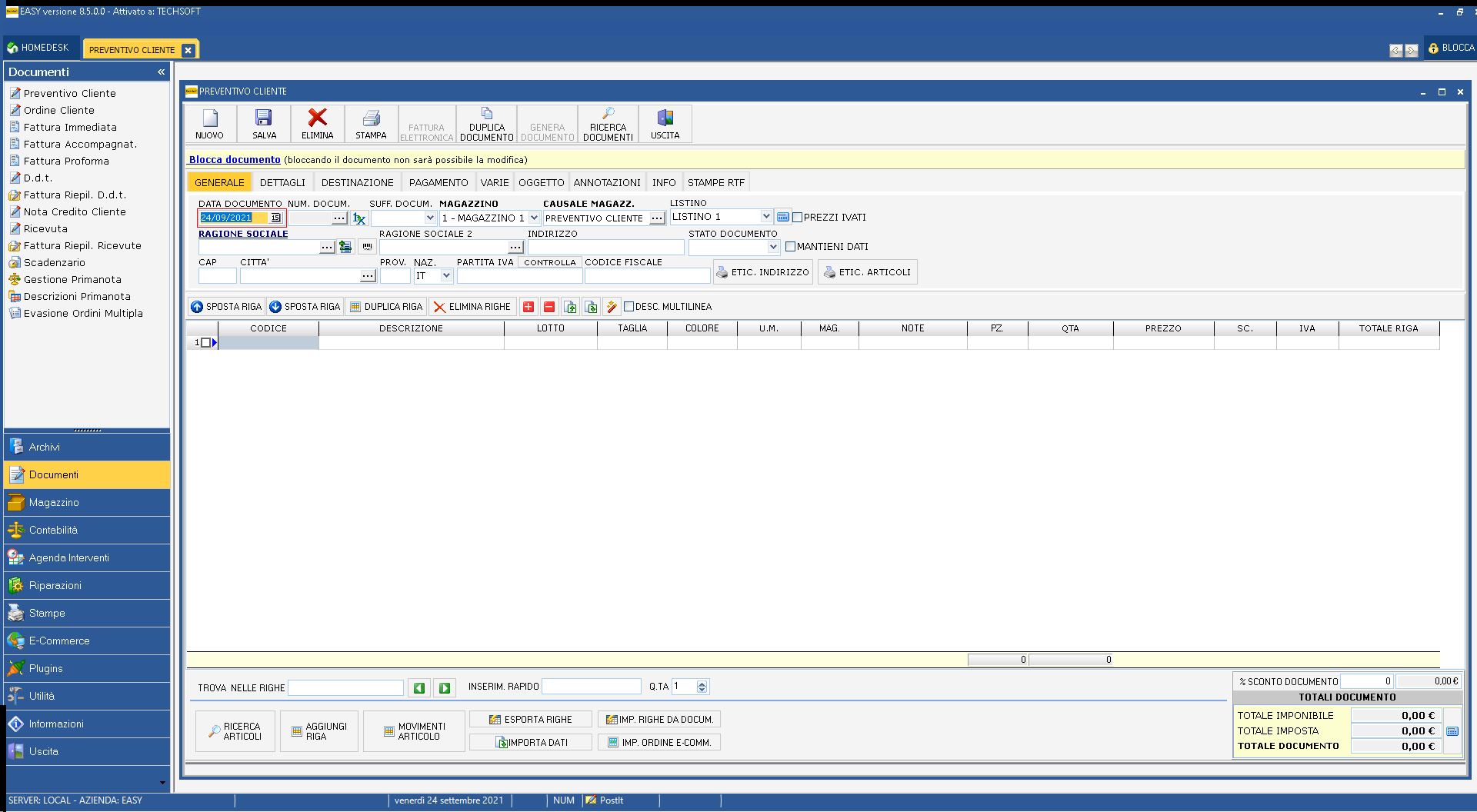The width and height of the screenshot is (1477, 812).
Task: Open Agenda Interventi in sidebar
Action: pos(87,557)
